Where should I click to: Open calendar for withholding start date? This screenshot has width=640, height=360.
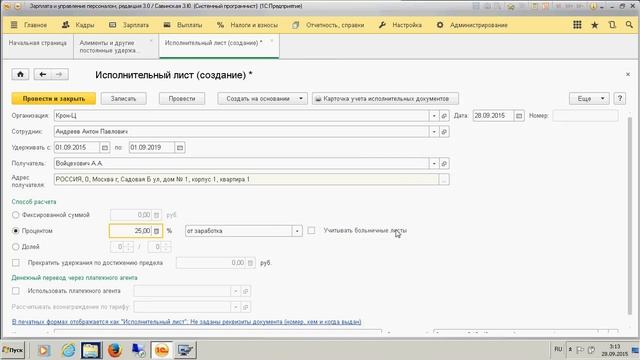tap(104, 147)
